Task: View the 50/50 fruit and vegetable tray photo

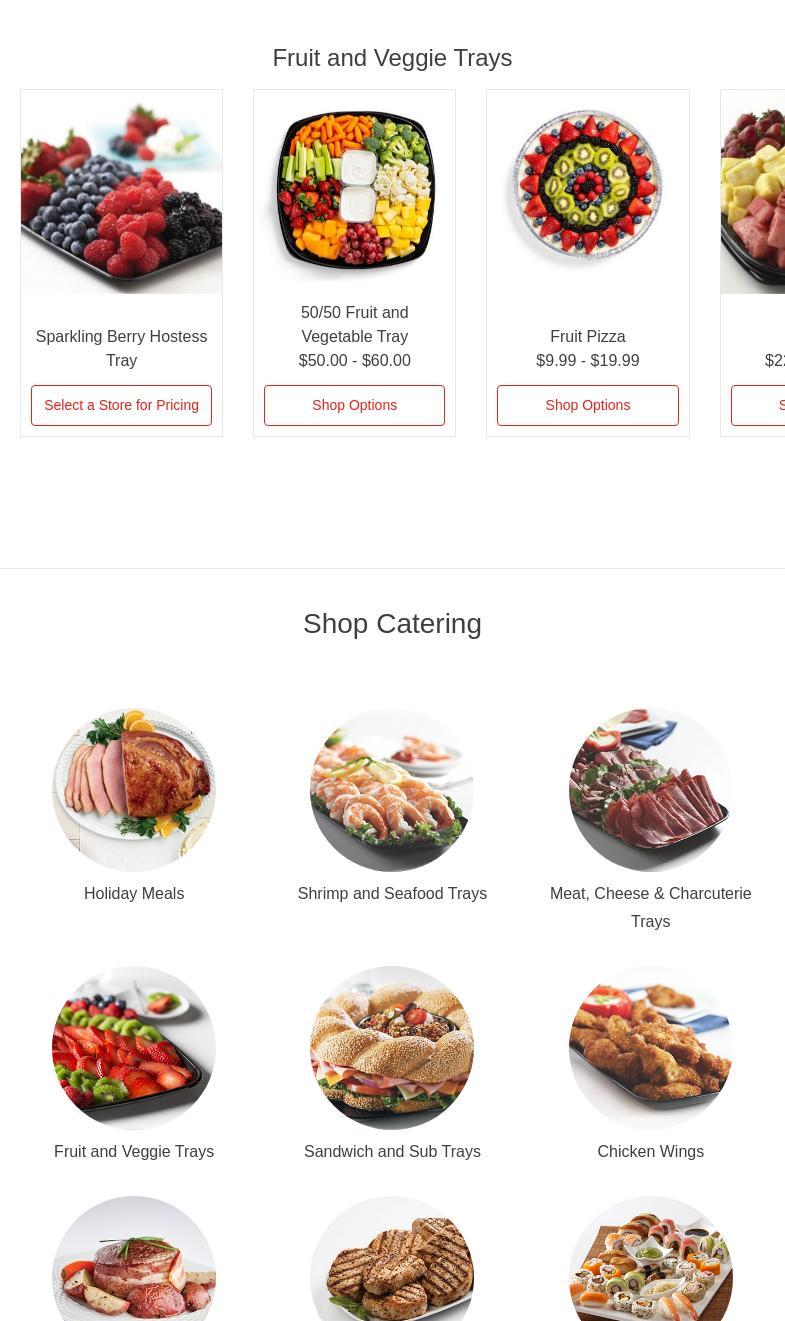Action: click(354, 192)
